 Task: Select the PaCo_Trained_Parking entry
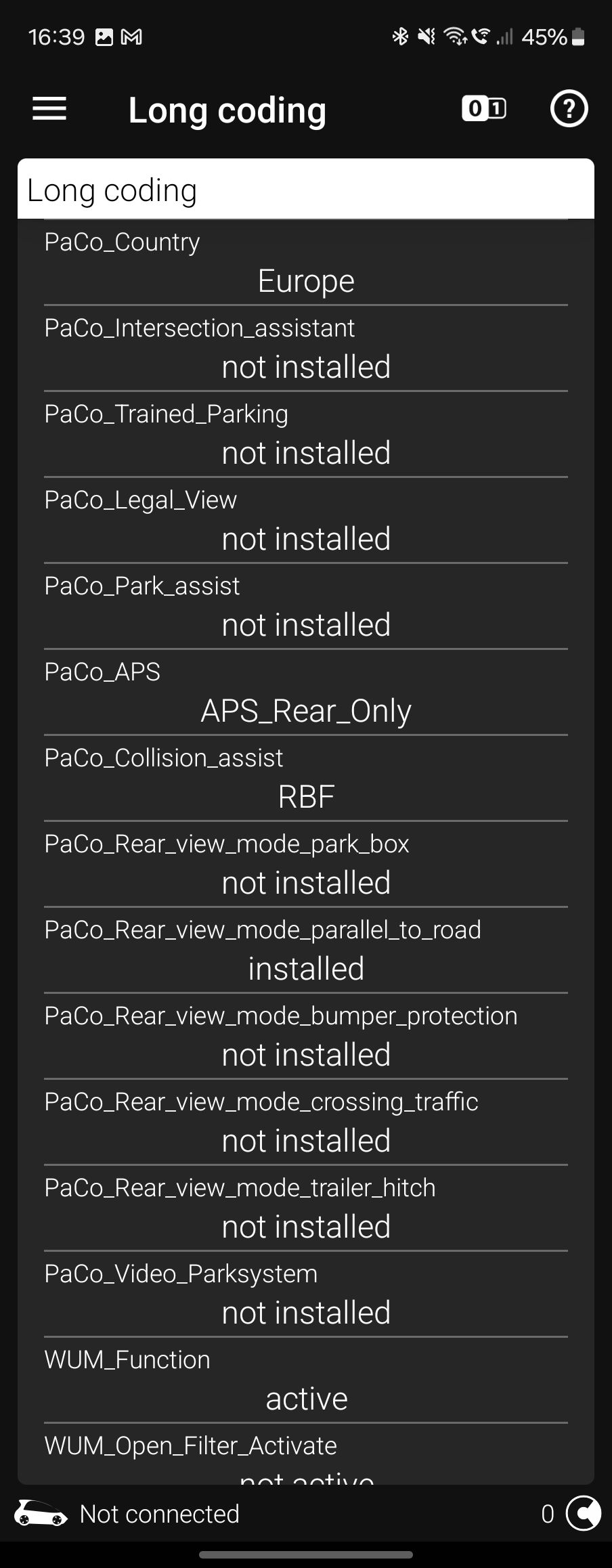tap(306, 435)
